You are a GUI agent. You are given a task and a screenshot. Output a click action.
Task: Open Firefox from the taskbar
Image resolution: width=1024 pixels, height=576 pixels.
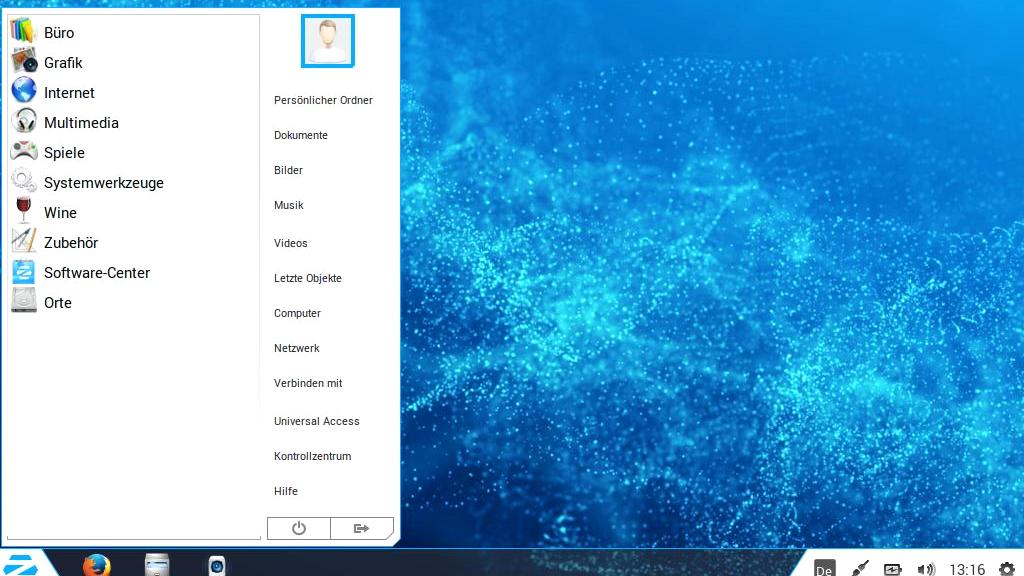click(96, 564)
